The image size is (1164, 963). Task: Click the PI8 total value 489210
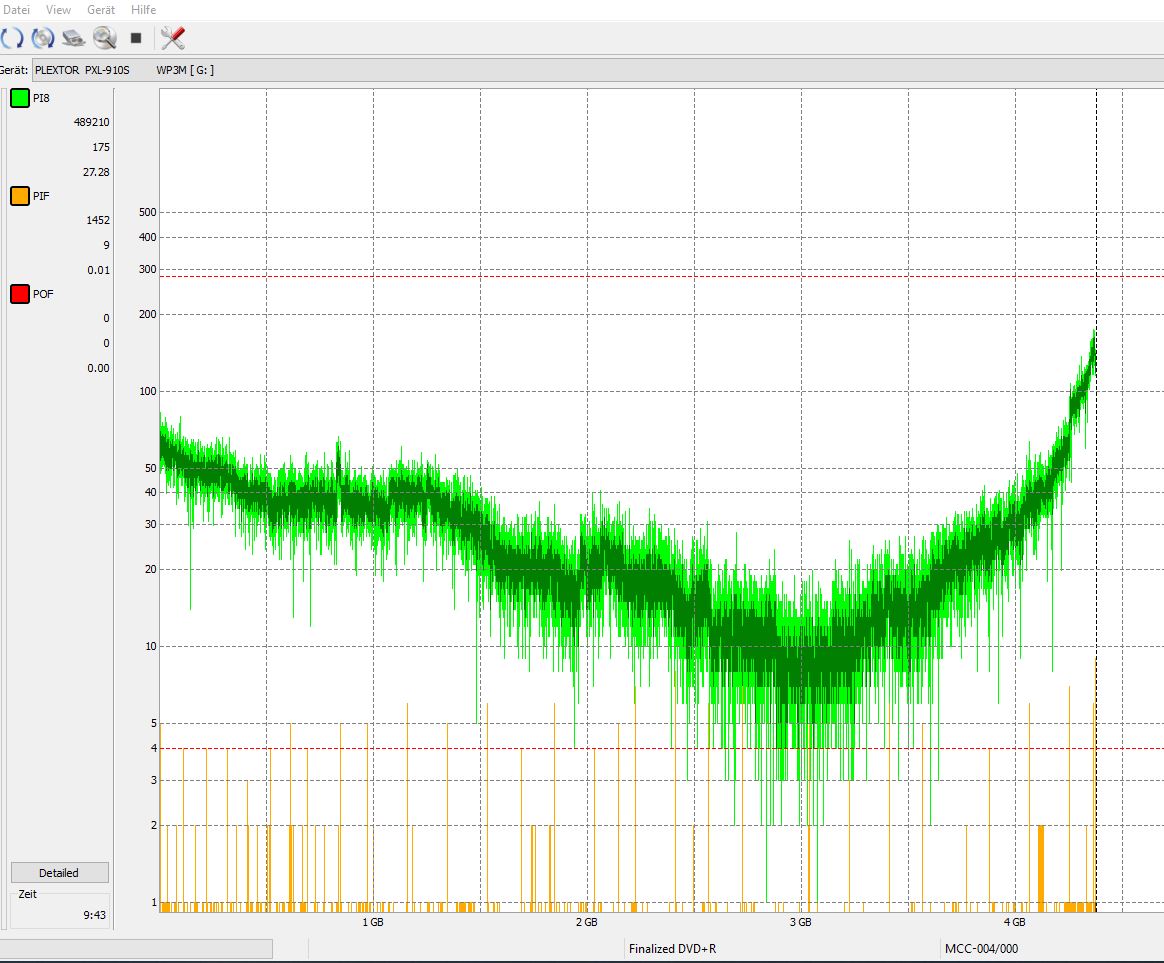(91, 123)
